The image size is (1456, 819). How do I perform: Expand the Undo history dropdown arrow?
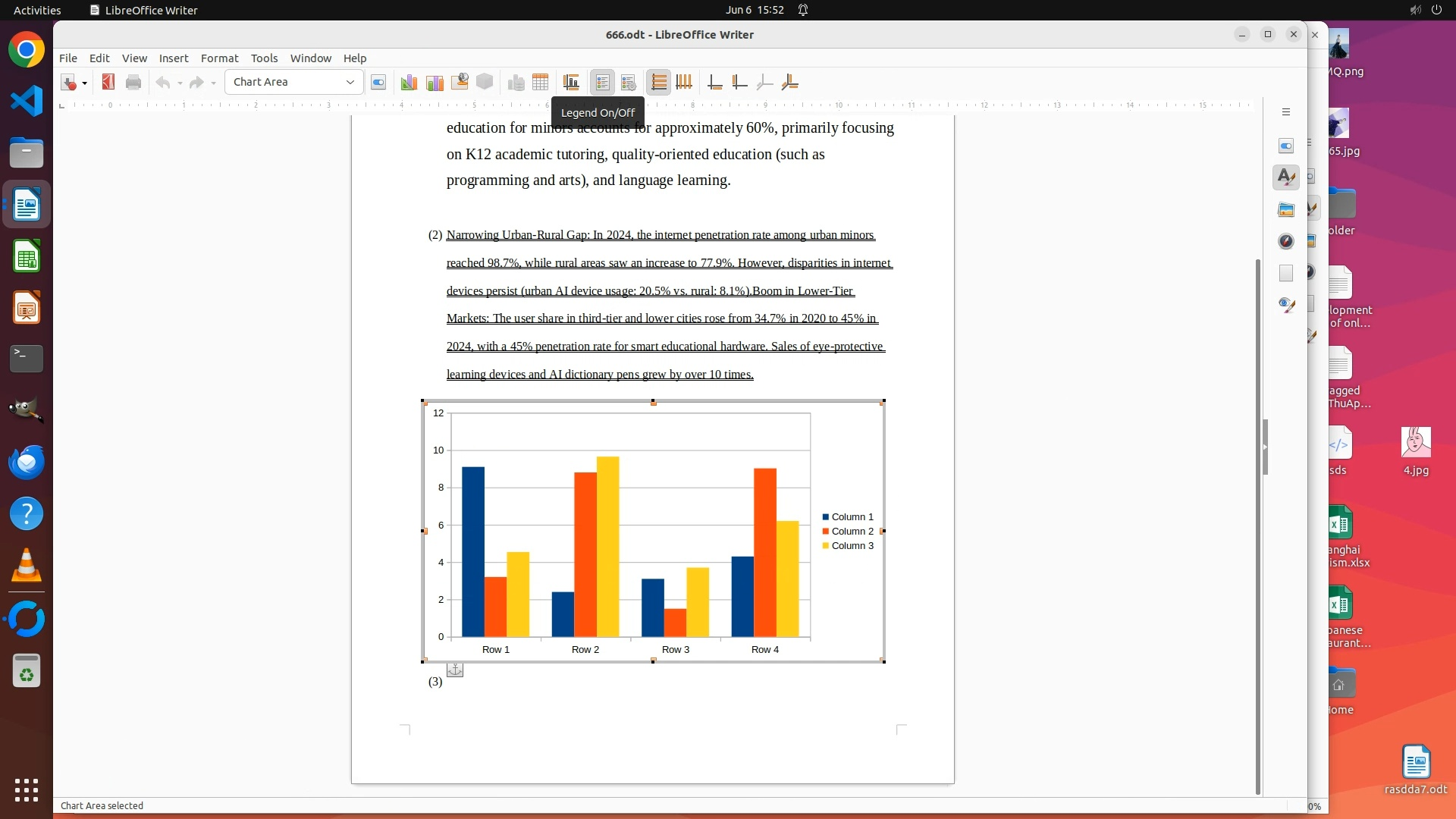(x=180, y=83)
